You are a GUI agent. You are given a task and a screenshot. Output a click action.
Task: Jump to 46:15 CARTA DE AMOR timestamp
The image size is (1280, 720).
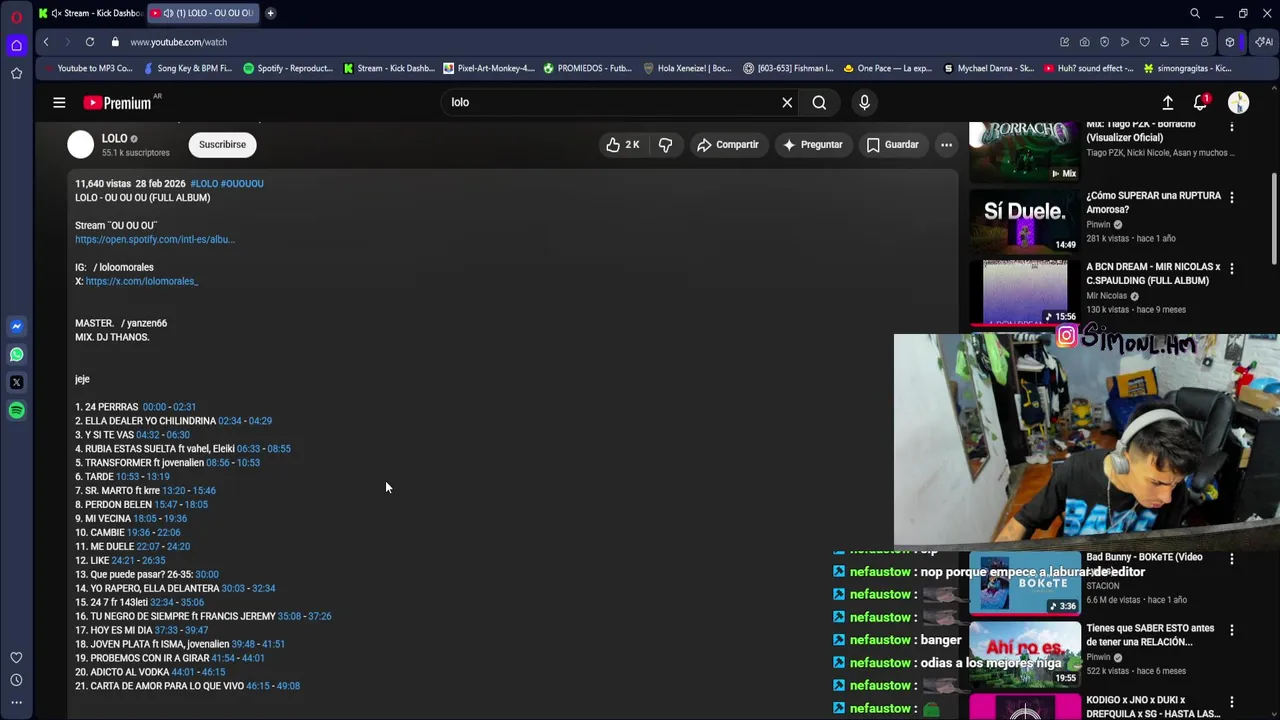pos(258,686)
